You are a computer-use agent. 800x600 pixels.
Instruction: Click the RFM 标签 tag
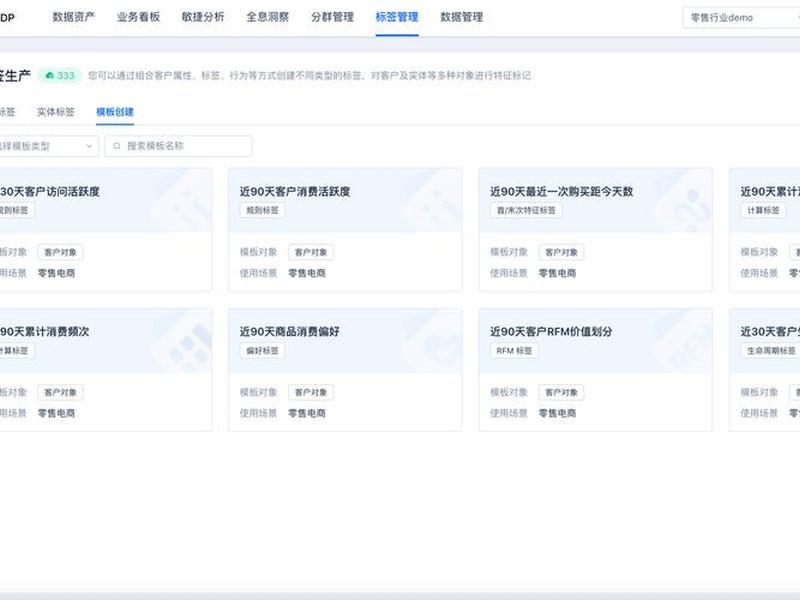tap(514, 351)
